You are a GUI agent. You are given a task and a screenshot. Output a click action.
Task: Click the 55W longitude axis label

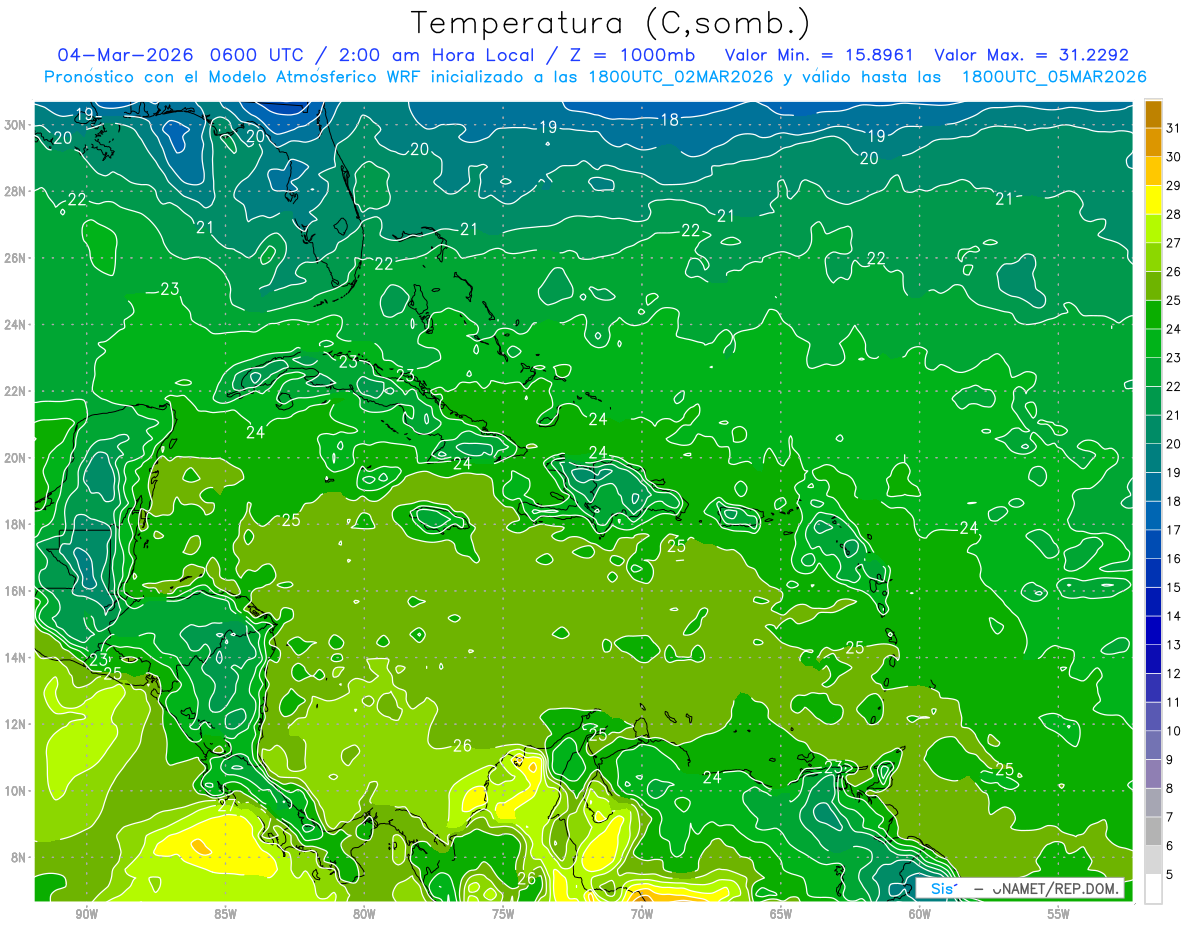1058,914
